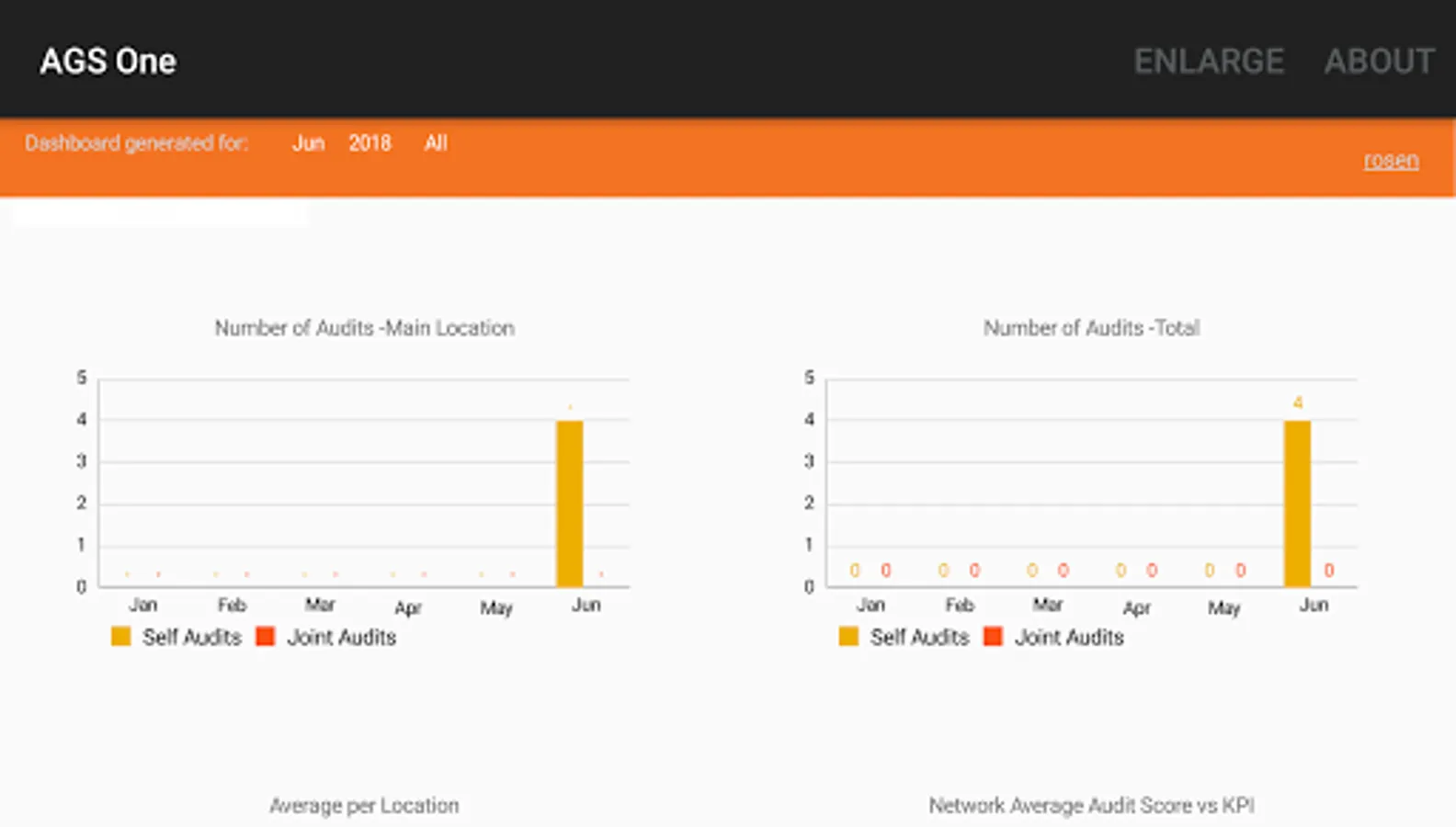This screenshot has width=1456, height=827.
Task: Open the All location filter
Action: 436,143
